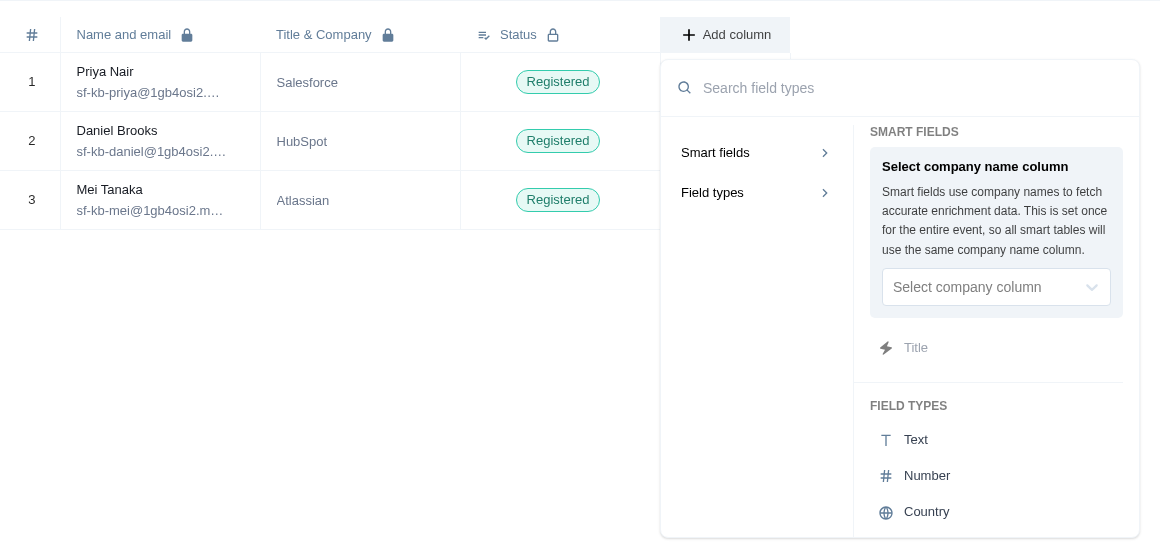Click the row number hash icon header

32,35
